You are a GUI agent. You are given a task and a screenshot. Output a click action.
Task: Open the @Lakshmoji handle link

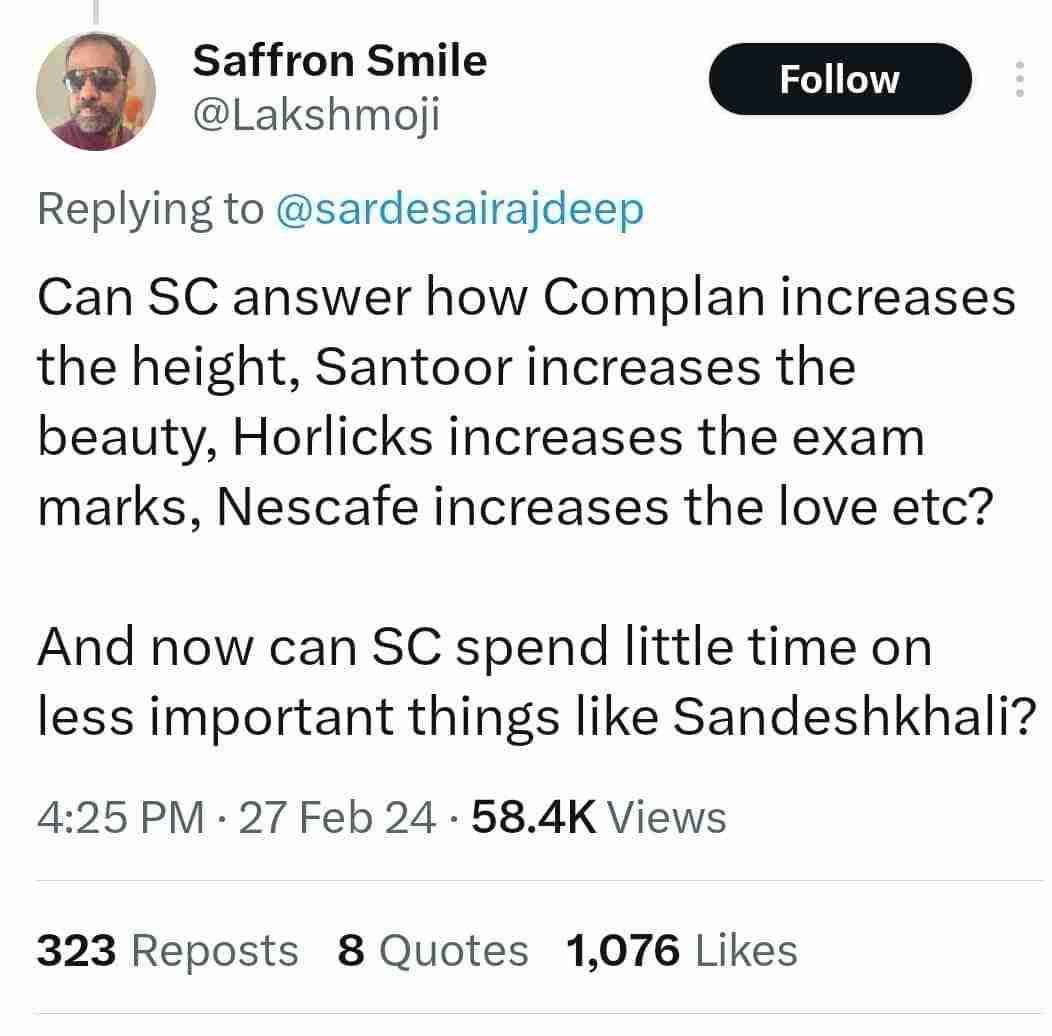point(315,119)
